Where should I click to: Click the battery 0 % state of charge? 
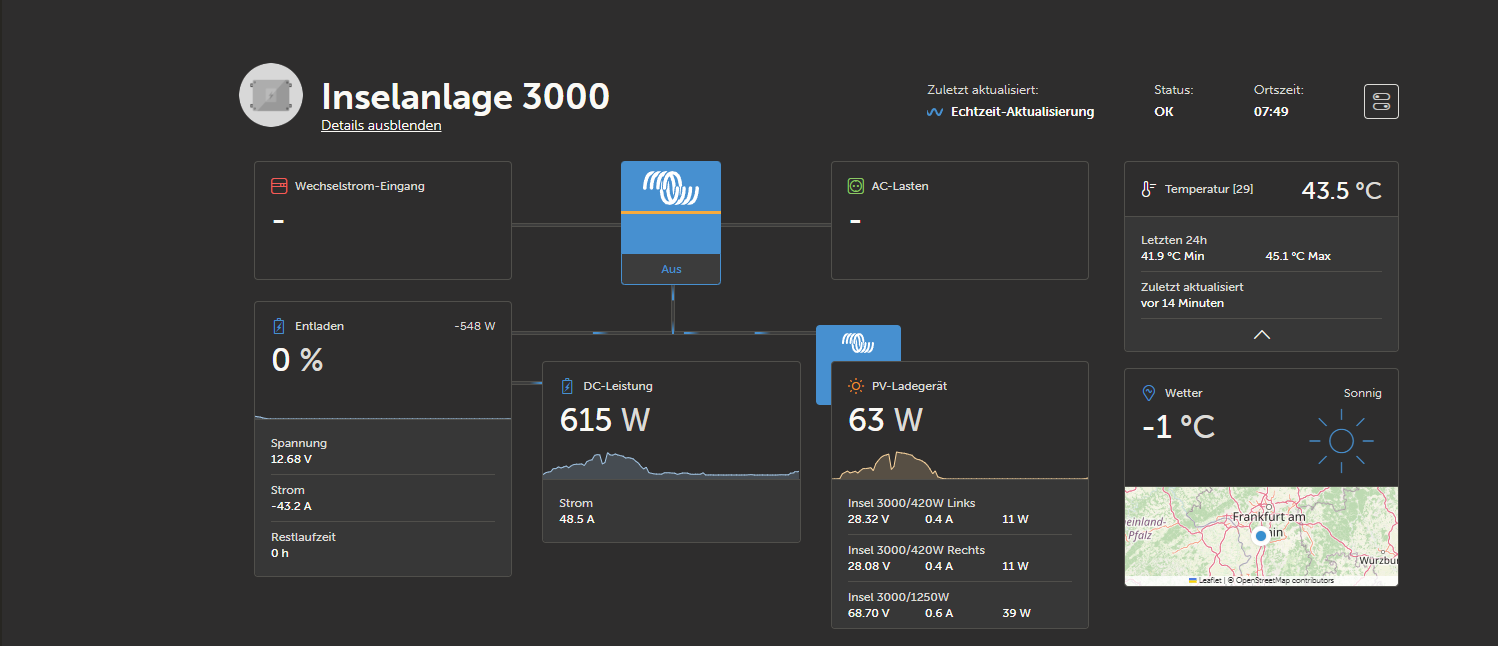coord(298,360)
